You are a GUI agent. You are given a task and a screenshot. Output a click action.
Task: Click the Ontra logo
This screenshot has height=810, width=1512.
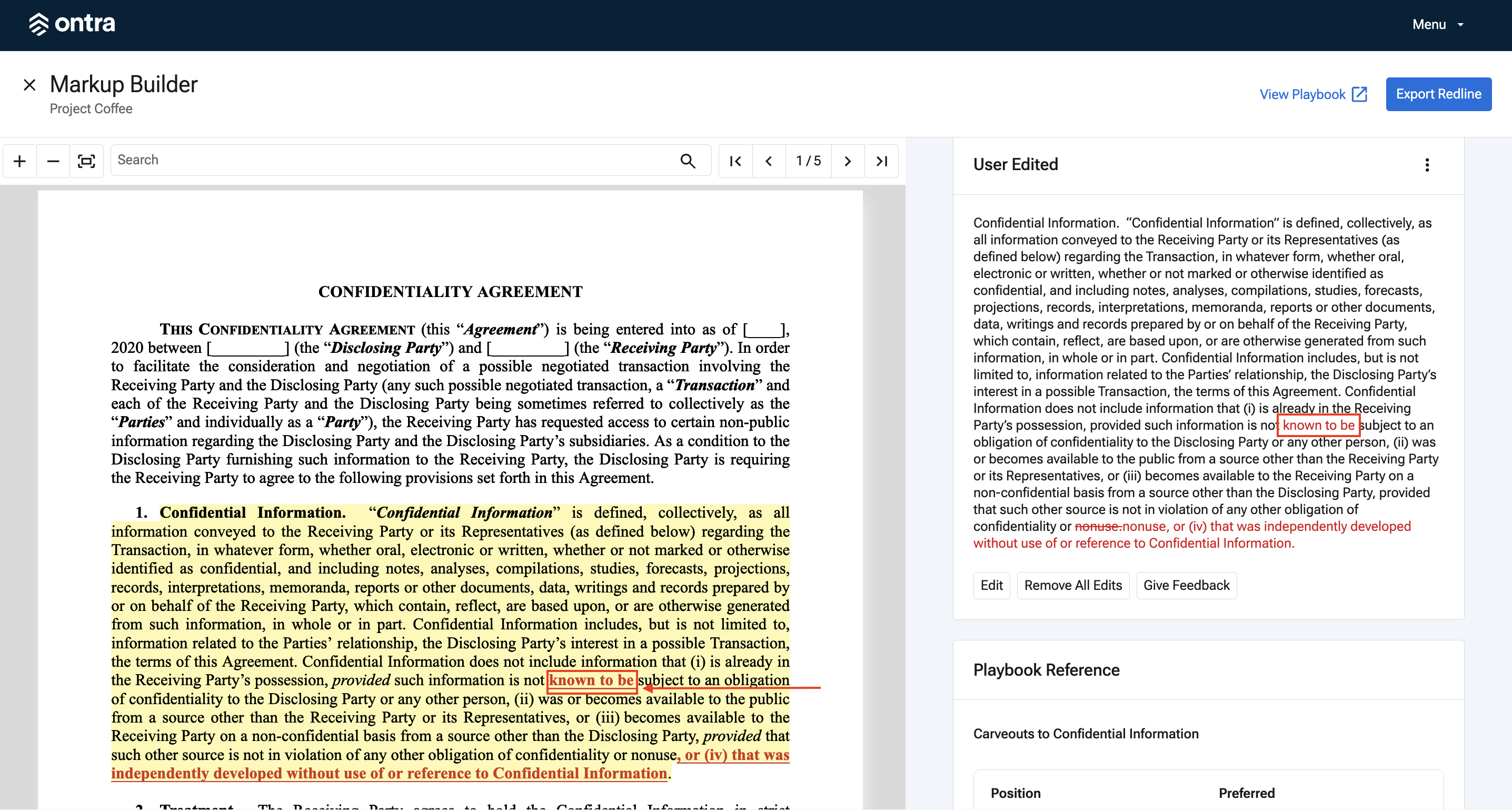(x=72, y=24)
